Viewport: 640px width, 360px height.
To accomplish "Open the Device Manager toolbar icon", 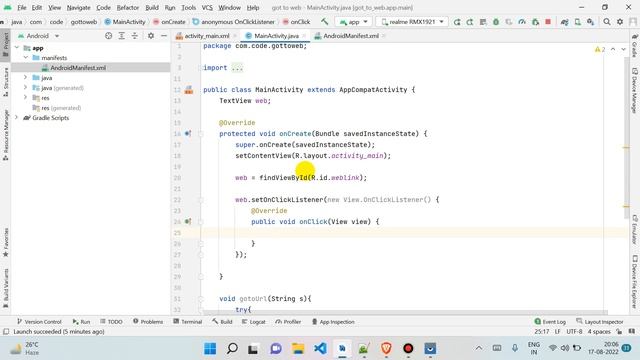I will 578,22.
